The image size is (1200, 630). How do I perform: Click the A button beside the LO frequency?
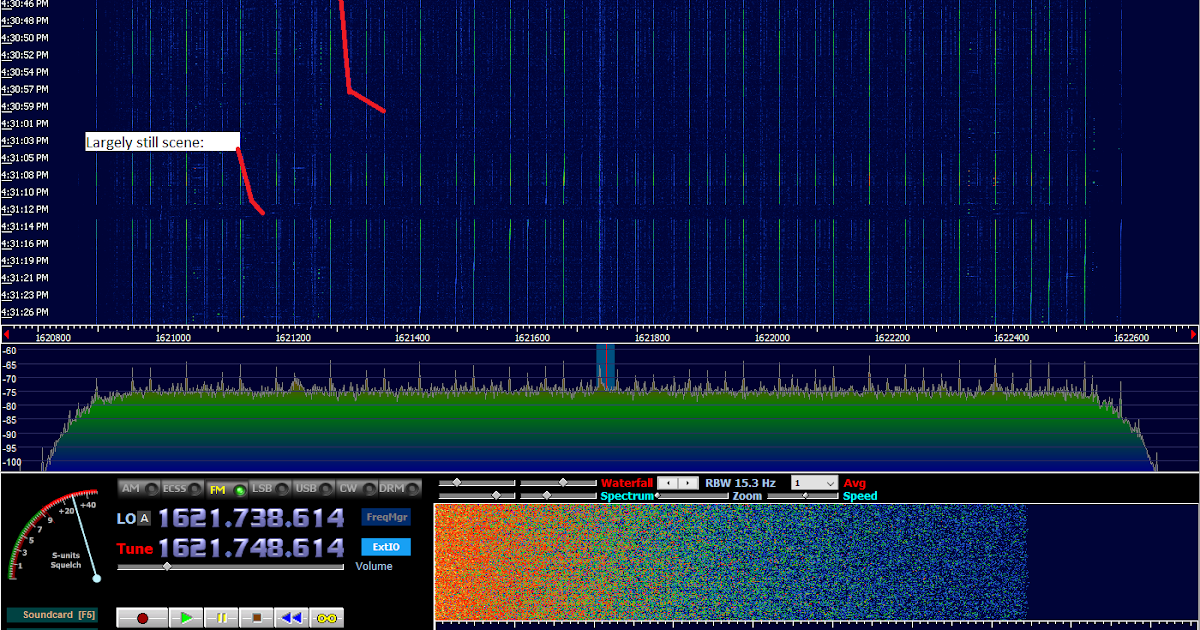click(x=143, y=517)
